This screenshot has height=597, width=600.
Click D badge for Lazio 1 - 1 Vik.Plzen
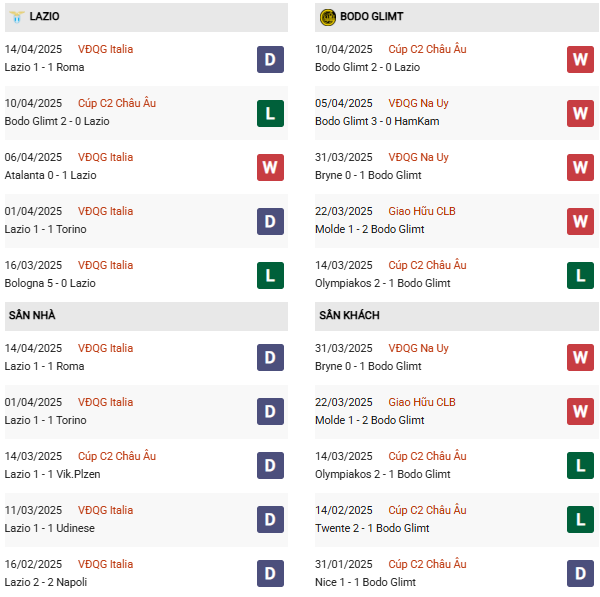[270, 466]
